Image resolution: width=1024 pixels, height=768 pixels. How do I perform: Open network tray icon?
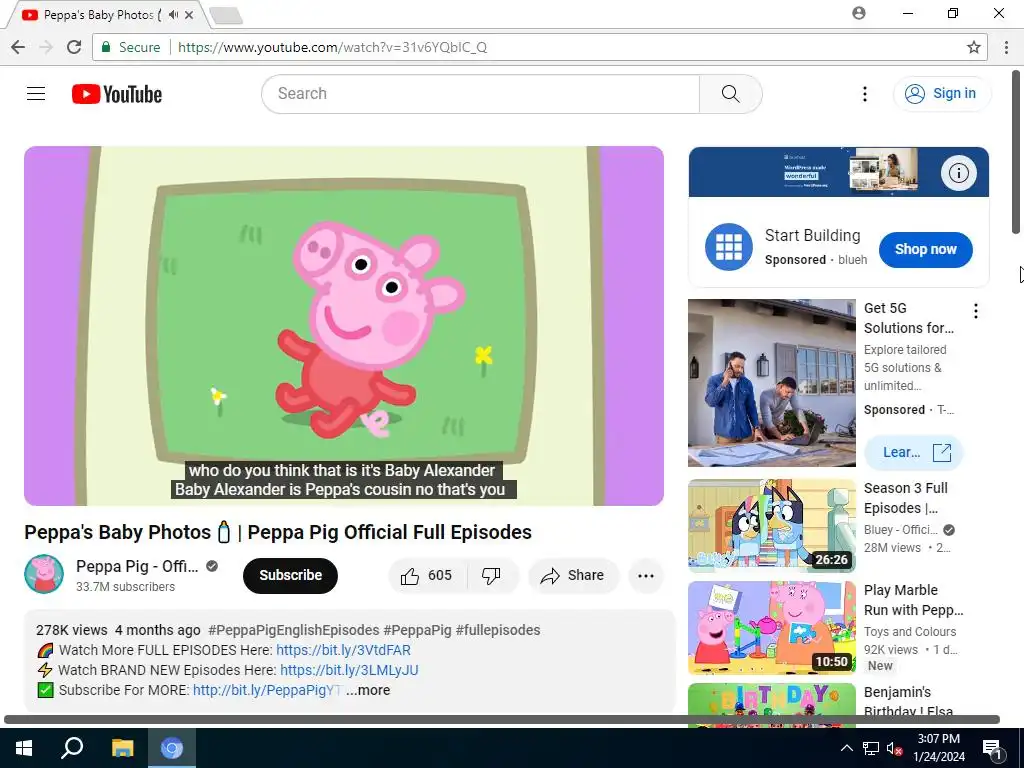point(871,748)
